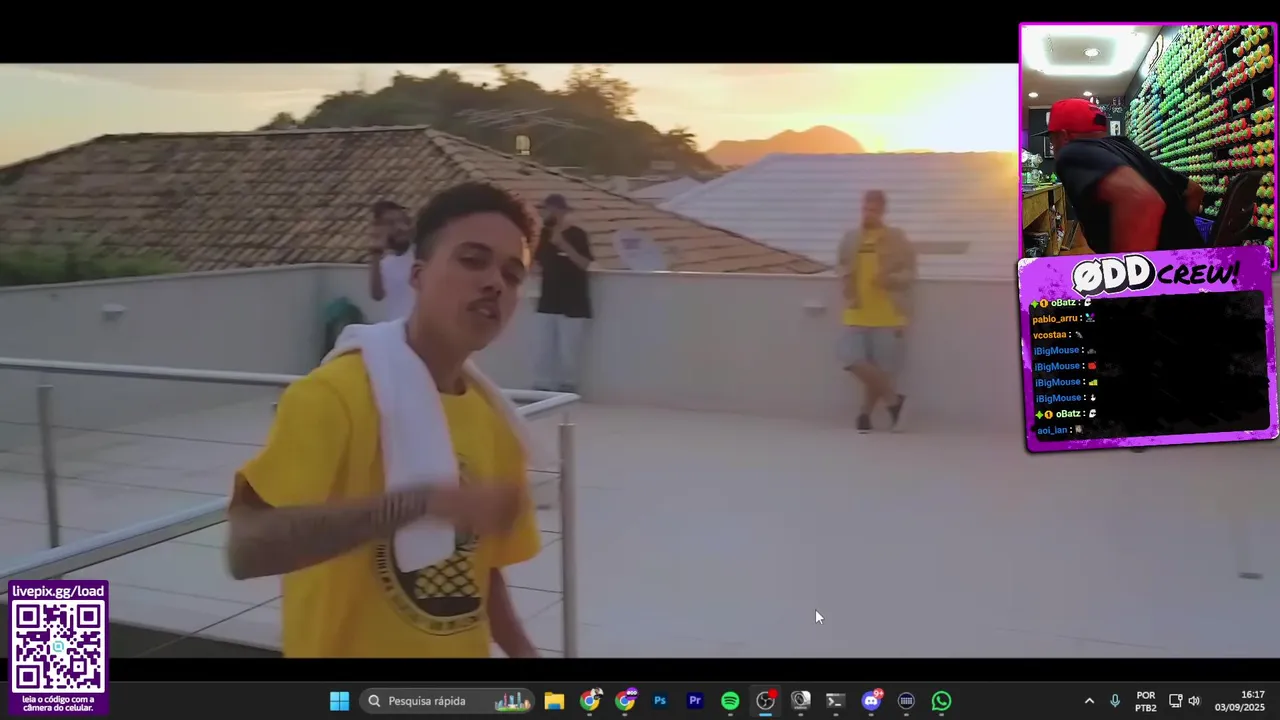
Task: Open the Chrome icon next to File Explorer
Action: coord(590,701)
